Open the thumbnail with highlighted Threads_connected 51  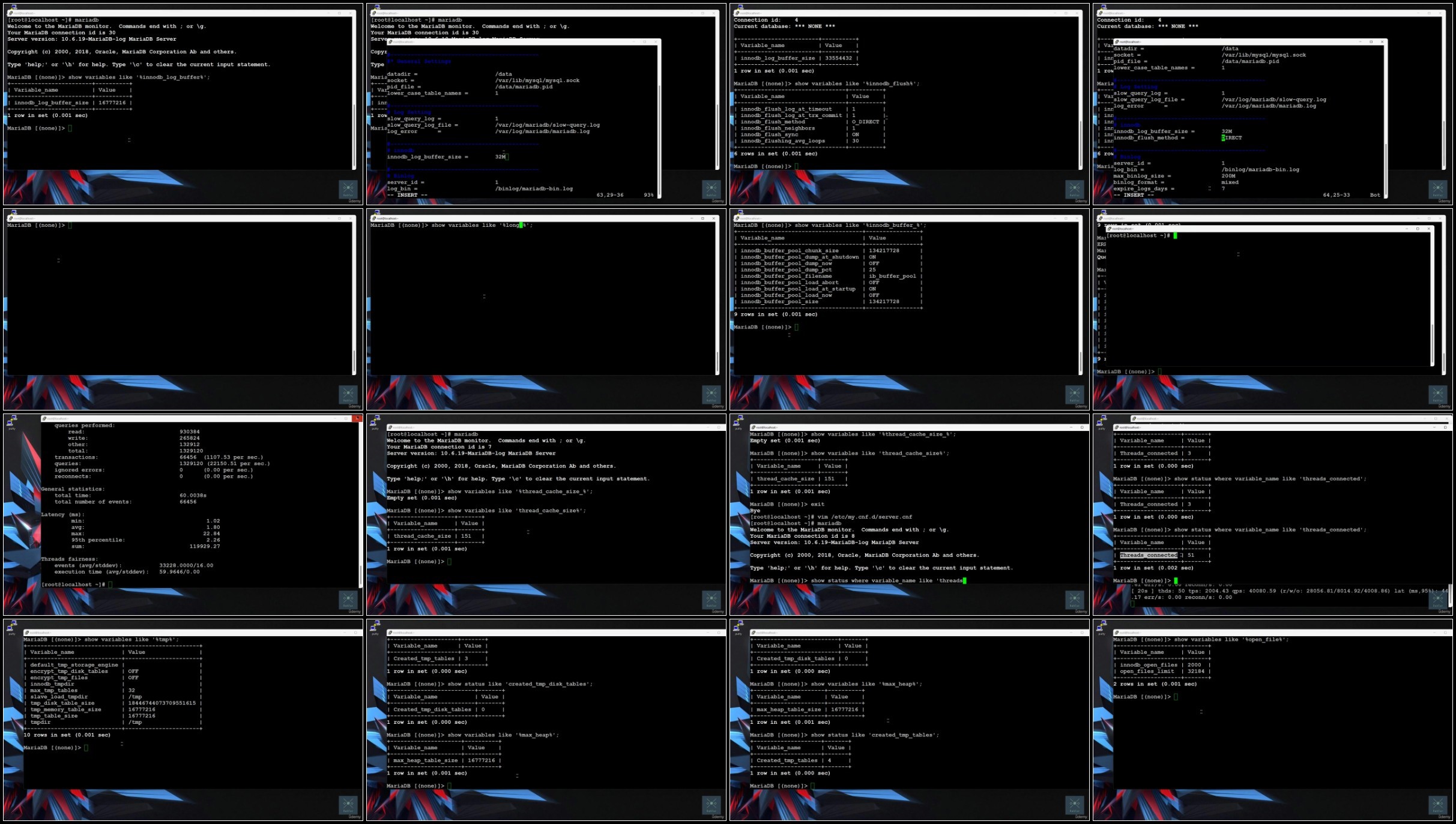[x=1272, y=514]
